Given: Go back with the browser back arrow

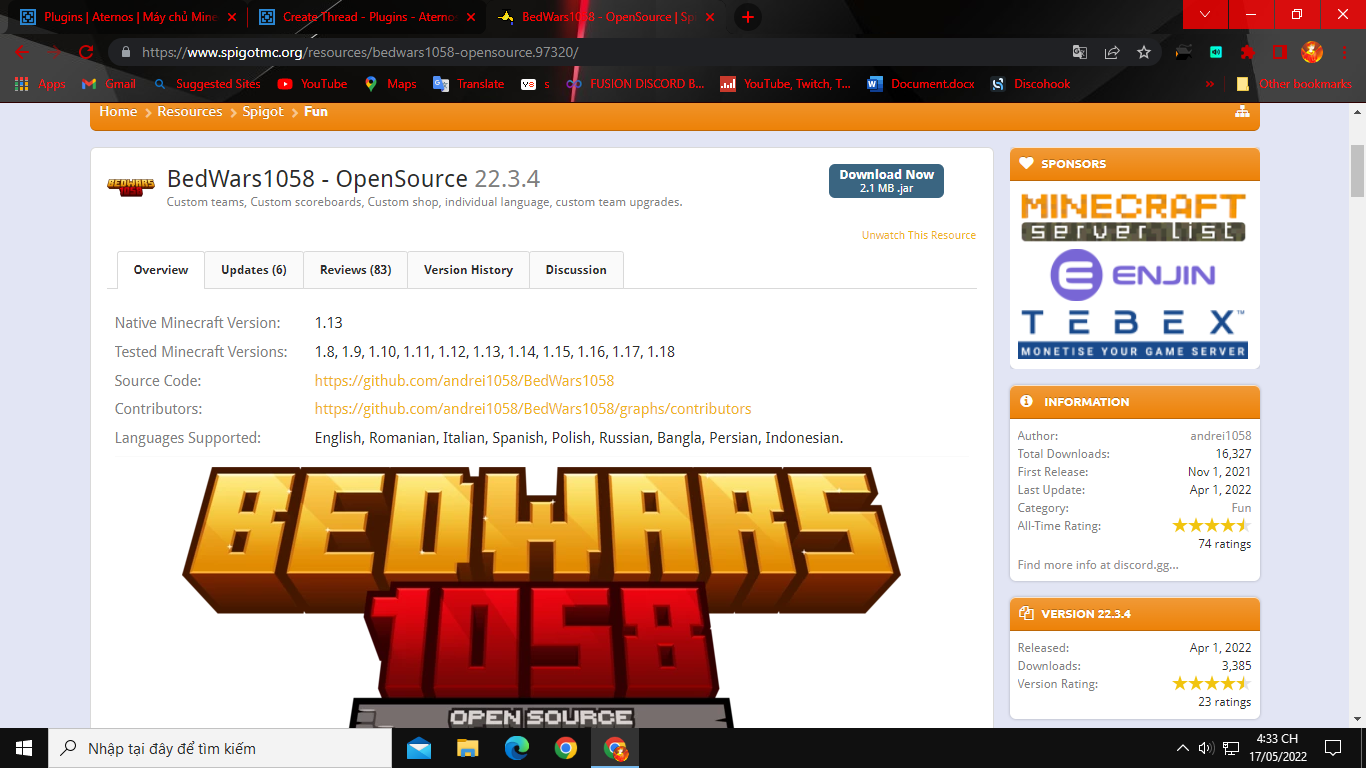Looking at the screenshot, I should tap(22, 52).
